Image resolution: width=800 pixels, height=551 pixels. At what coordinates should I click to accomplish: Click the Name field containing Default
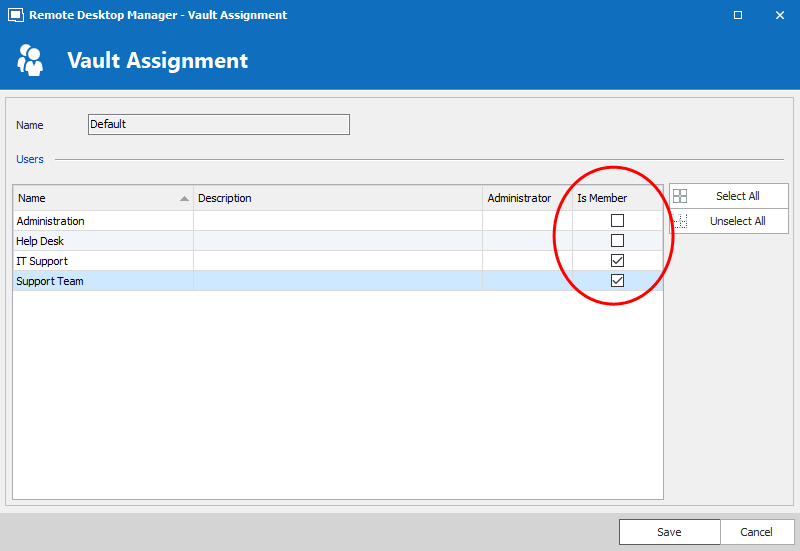tap(218, 124)
